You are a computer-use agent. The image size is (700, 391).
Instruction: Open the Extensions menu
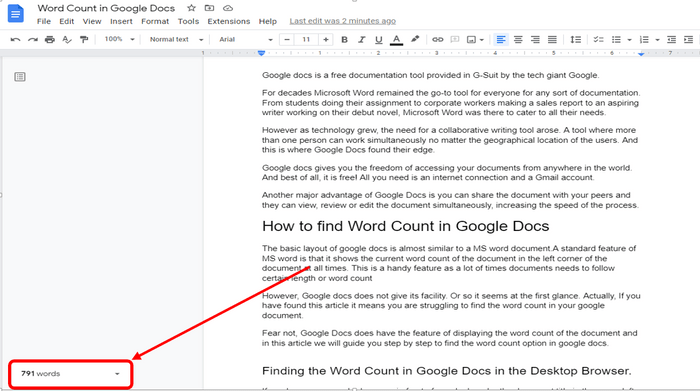coord(229,21)
